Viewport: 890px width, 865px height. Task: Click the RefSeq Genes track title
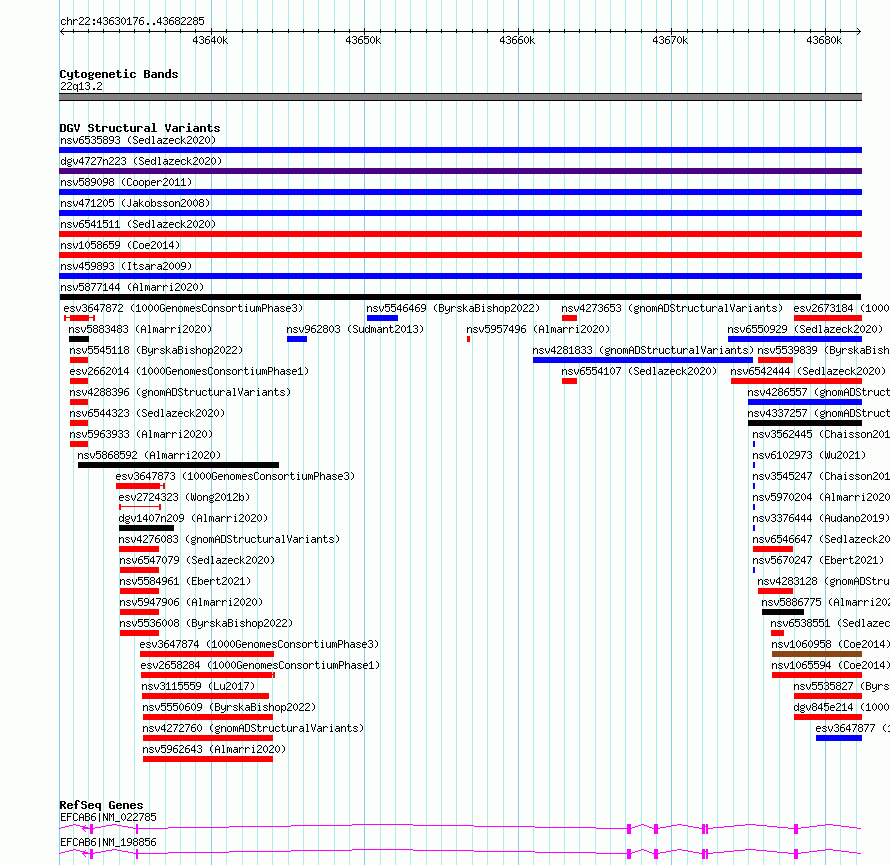(x=102, y=805)
